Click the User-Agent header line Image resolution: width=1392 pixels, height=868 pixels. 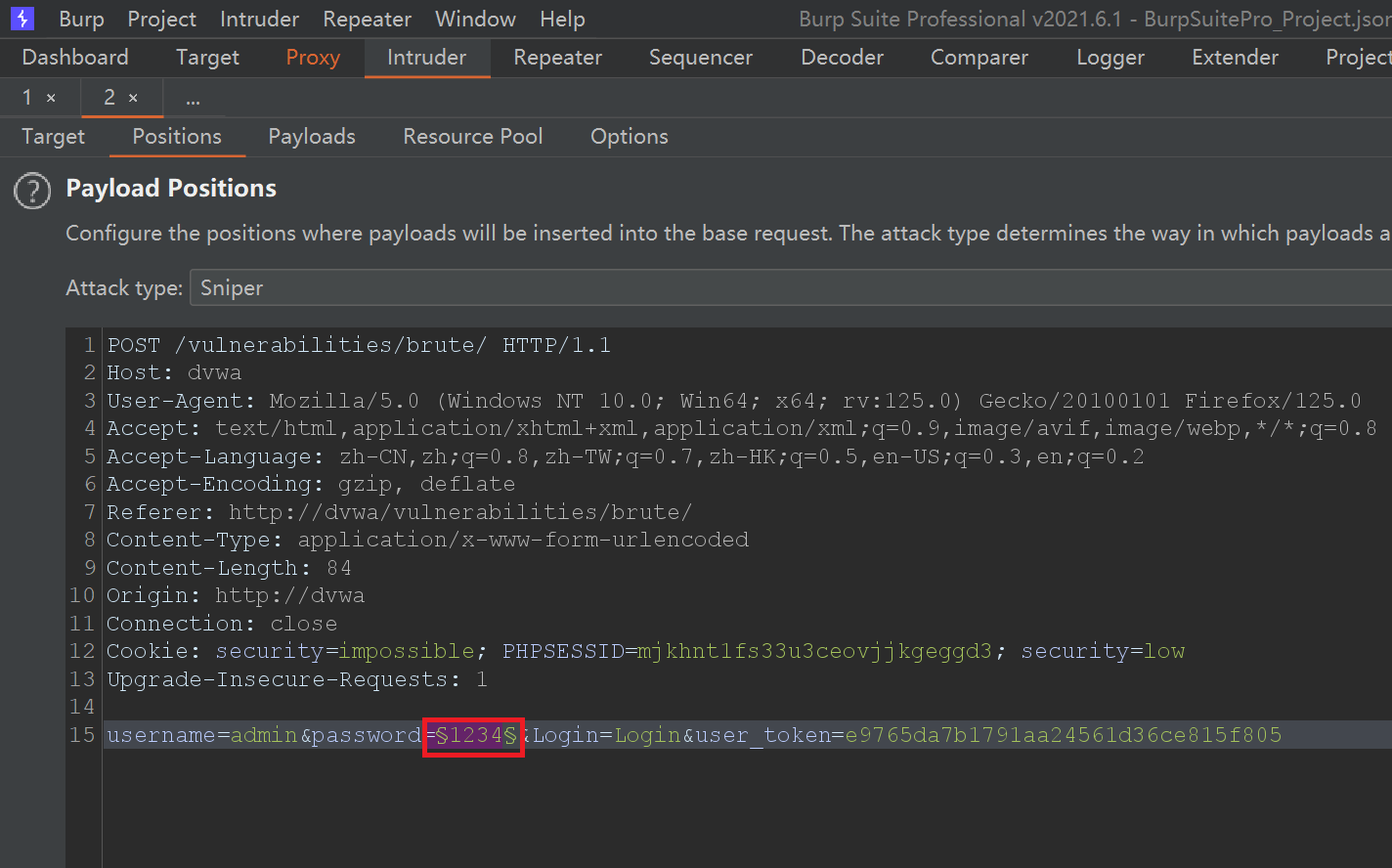[x=734, y=401]
